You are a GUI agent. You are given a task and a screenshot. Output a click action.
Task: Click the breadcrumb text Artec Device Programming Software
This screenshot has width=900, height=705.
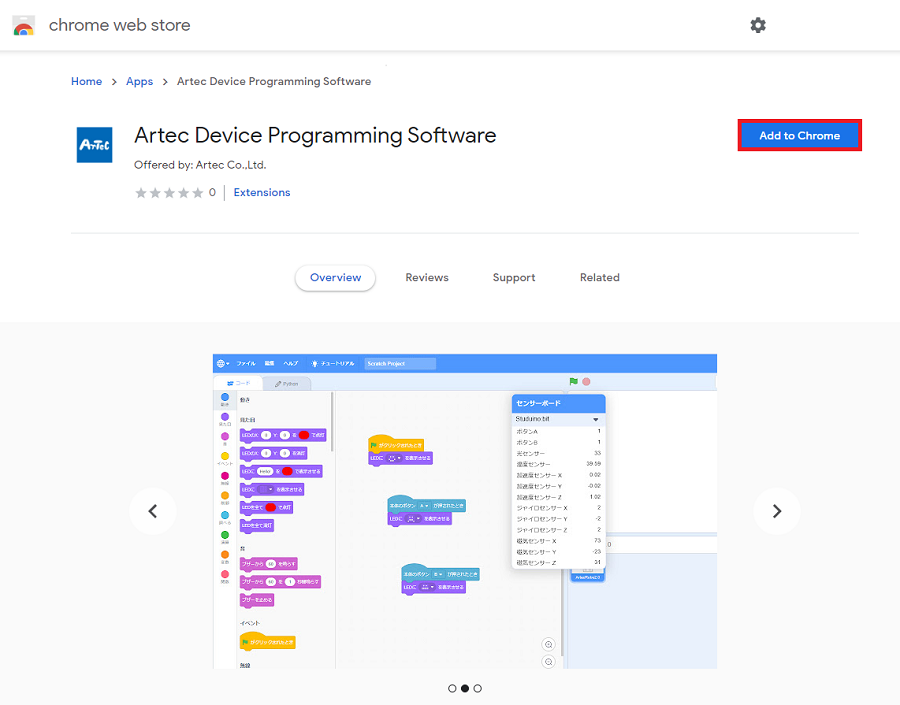[274, 82]
